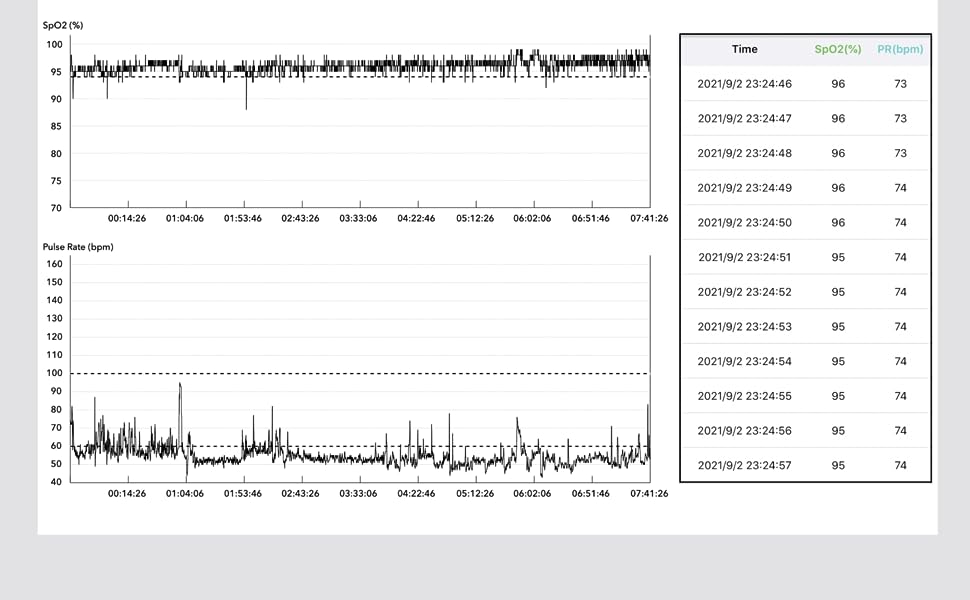Click the SpO2 (%) chart title
This screenshot has width=970, height=600.
pos(62,25)
